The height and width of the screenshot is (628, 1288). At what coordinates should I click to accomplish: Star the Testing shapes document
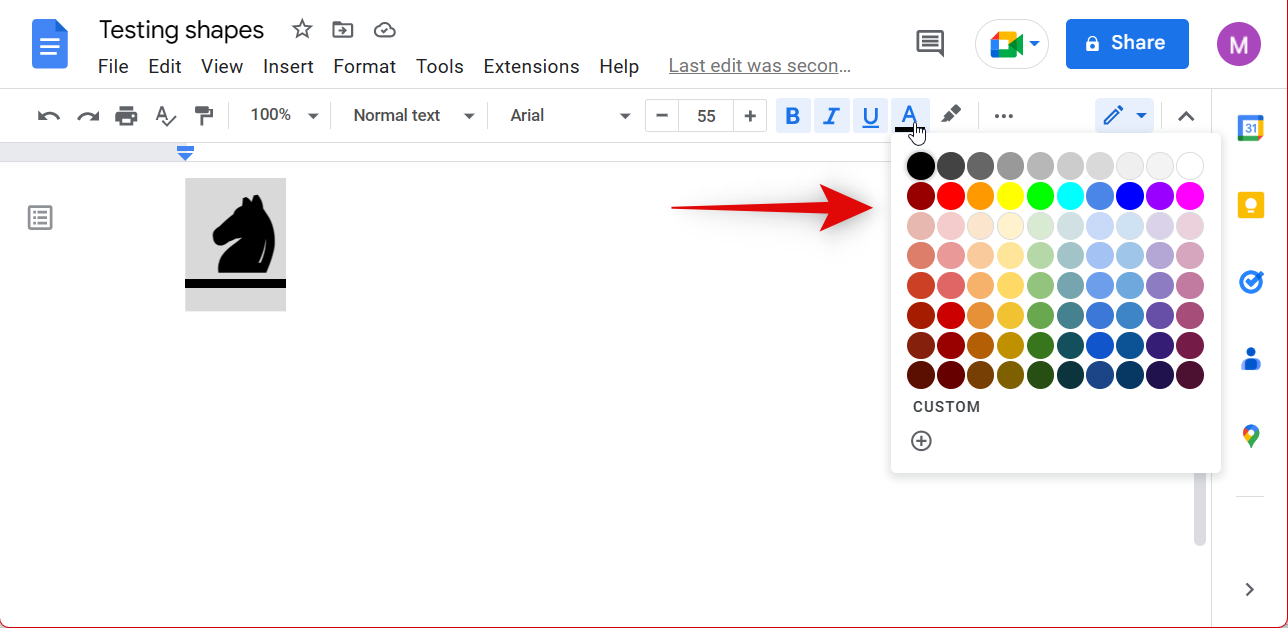302,30
